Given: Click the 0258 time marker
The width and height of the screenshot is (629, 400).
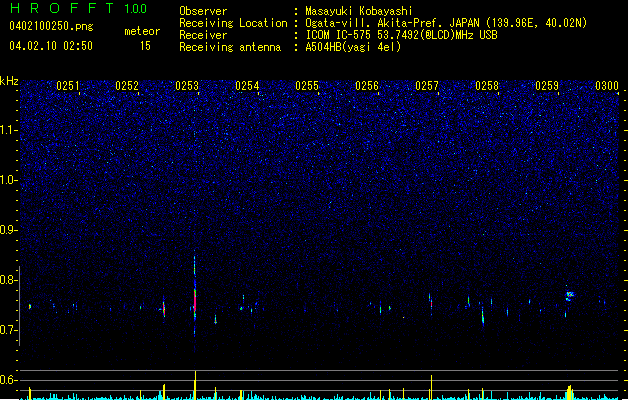Looking at the screenshot, I should pyautogui.click(x=487, y=86).
